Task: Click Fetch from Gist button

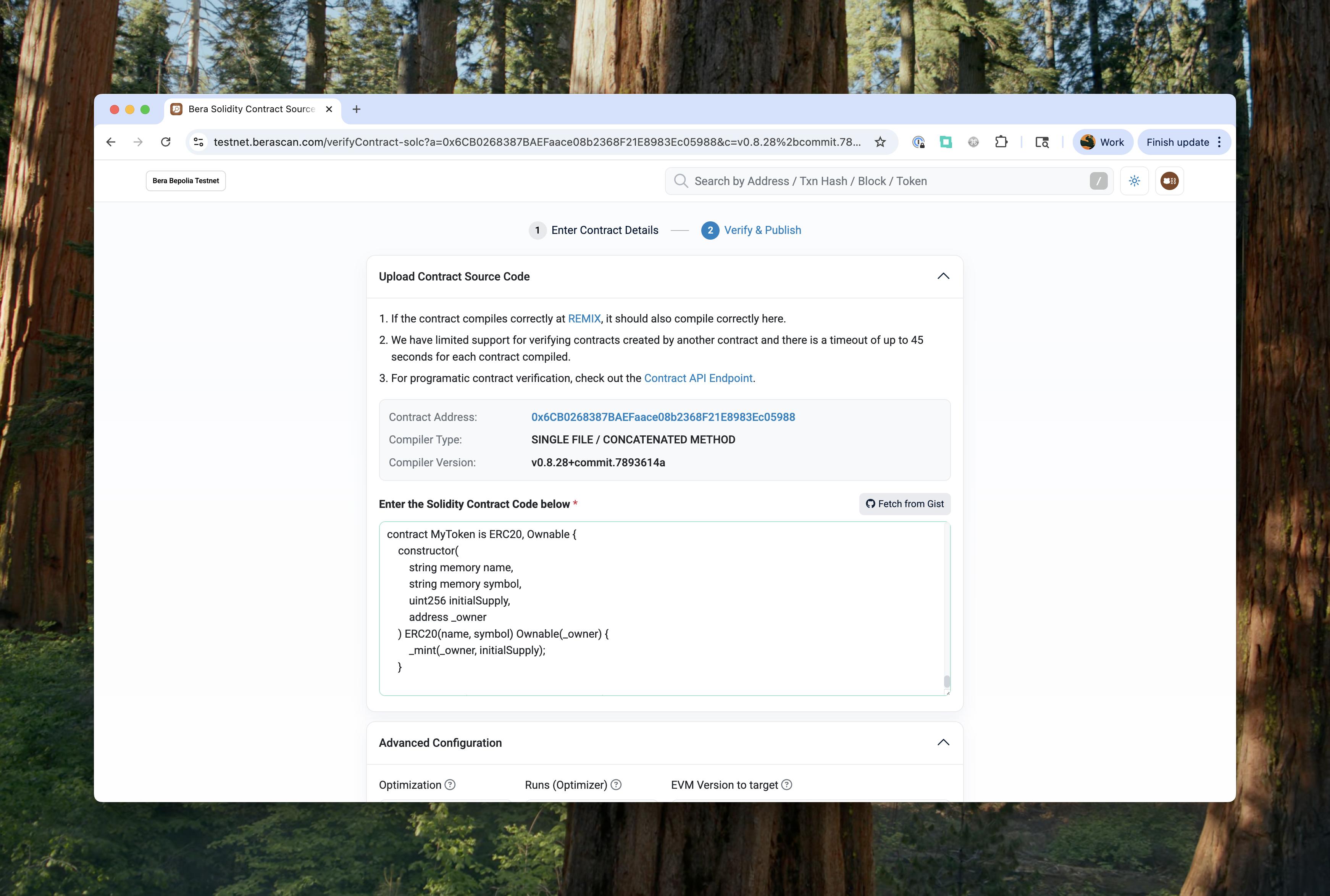Action: click(x=904, y=504)
